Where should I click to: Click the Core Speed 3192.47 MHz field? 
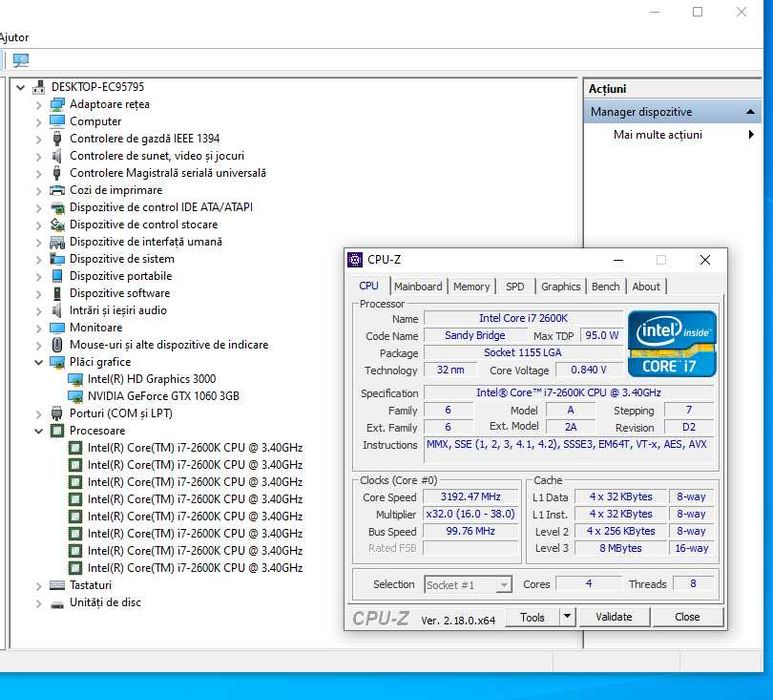click(470, 497)
